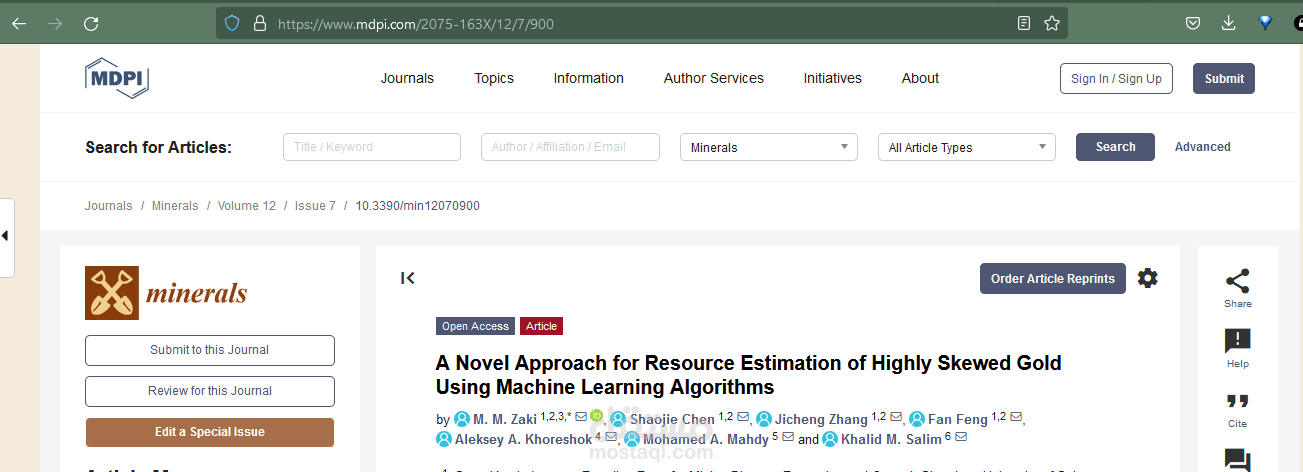Click author name Mohamed A. Mahdy
The width and height of the screenshot is (1303, 472).
pyautogui.click(x=706, y=439)
